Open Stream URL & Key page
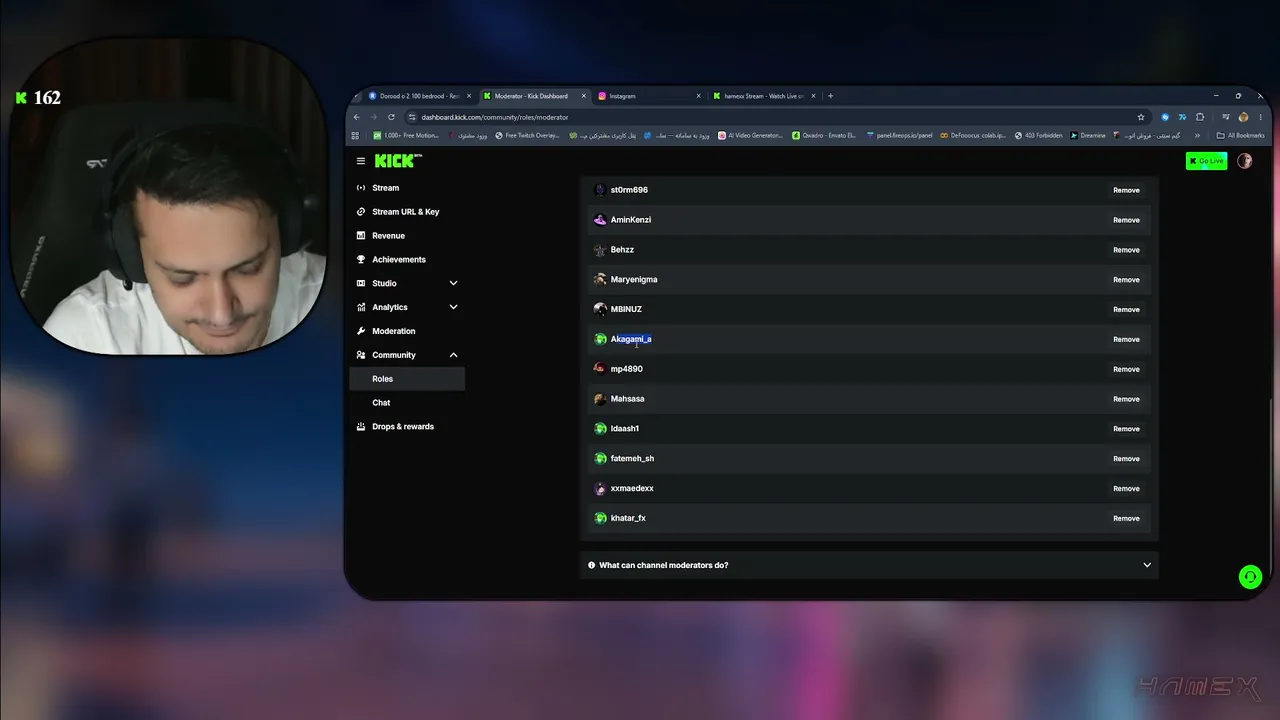The width and height of the screenshot is (1280, 720). [x=405, y=212]
